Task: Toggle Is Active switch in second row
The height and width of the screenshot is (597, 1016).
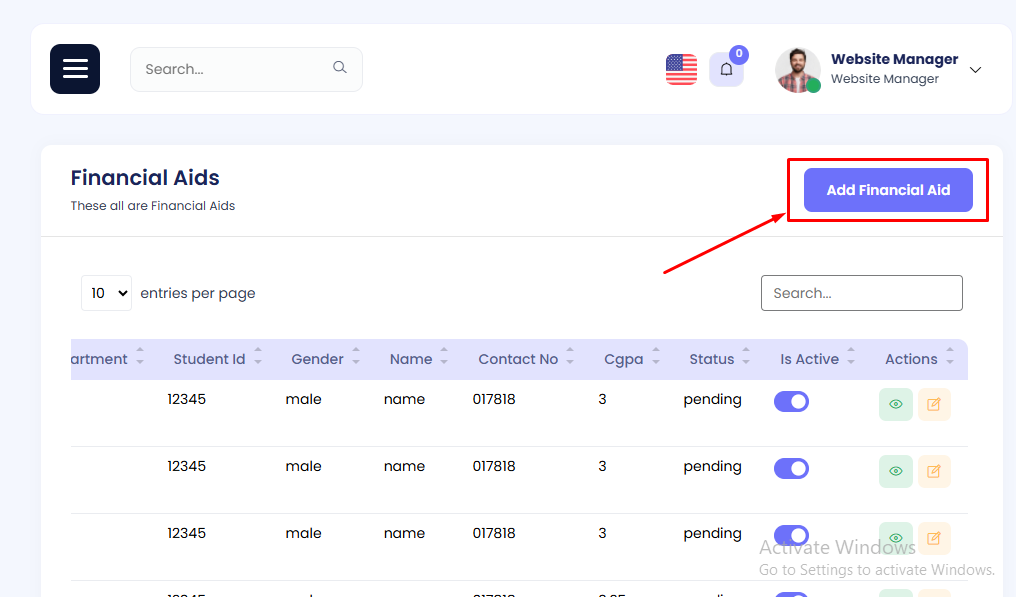Action: (x=791, y=469)
